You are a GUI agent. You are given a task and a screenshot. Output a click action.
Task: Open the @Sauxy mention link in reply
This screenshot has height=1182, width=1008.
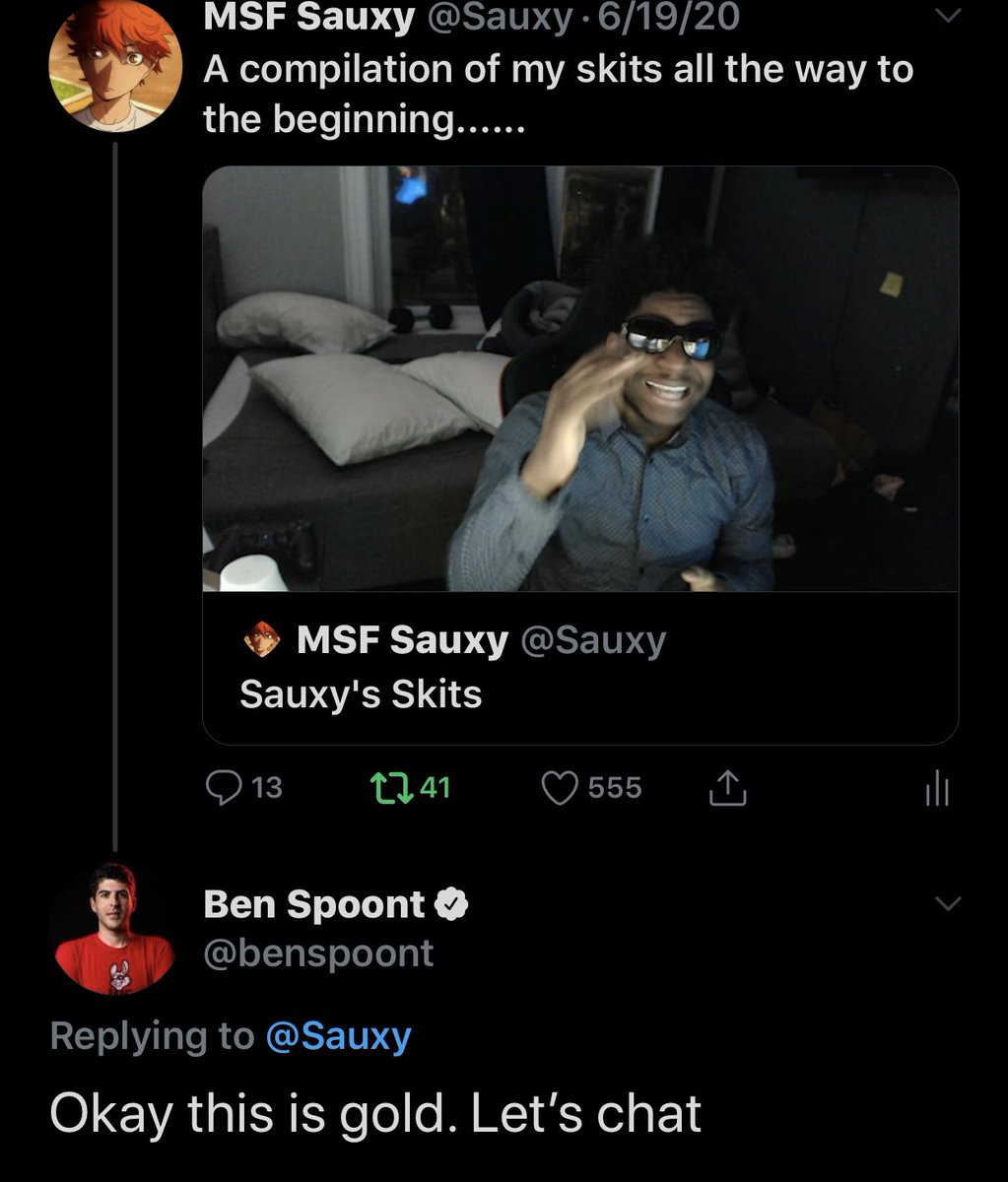[338, 1035]
